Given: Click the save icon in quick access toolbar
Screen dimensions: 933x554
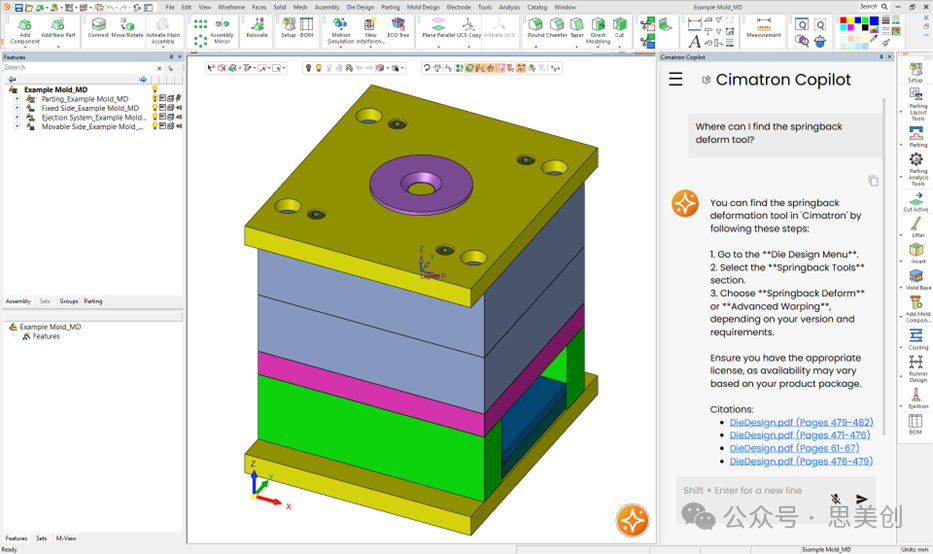Looking at the screenshot, I should point(18,7).
